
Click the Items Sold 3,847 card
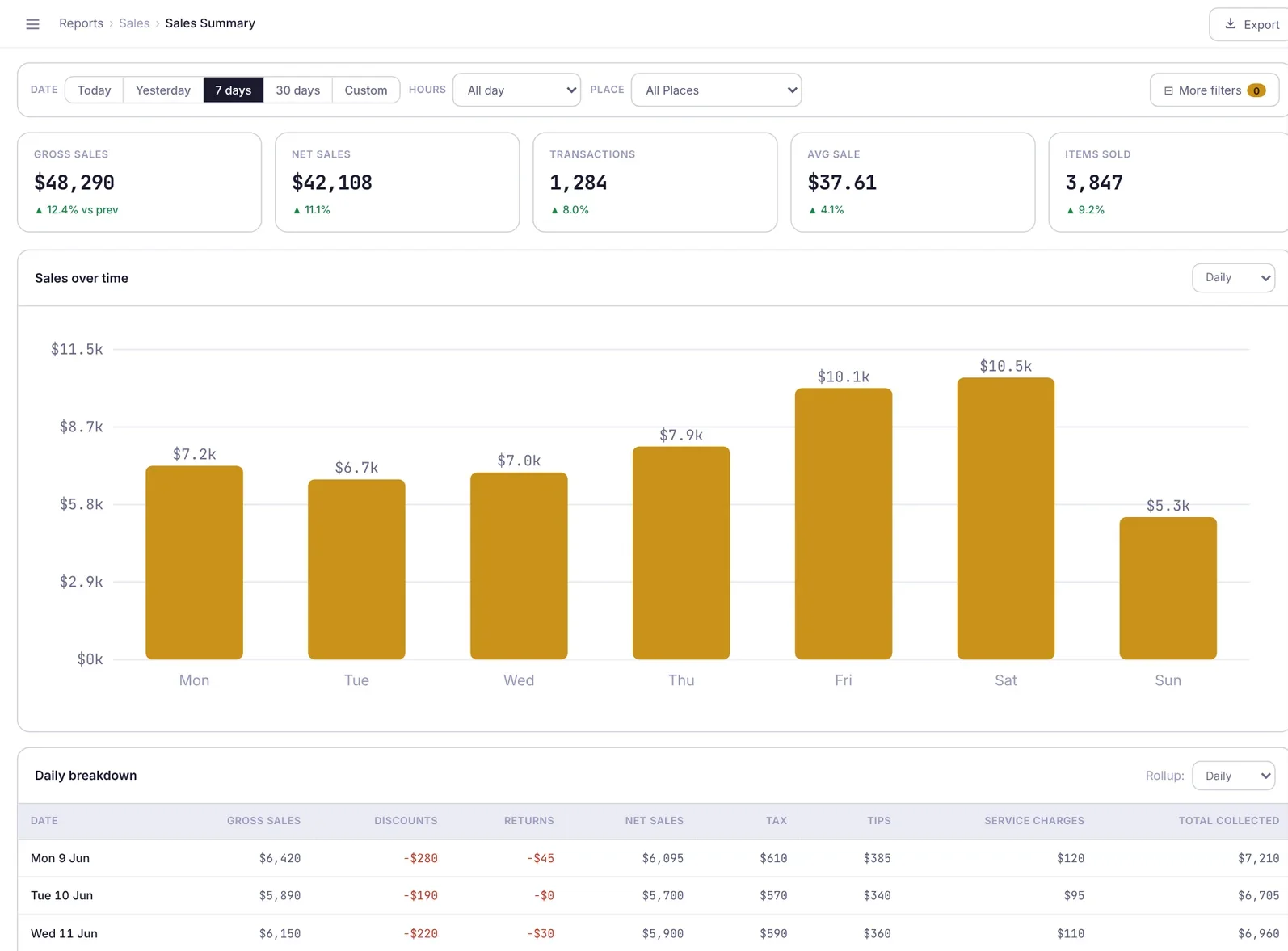coord(1168,183)
